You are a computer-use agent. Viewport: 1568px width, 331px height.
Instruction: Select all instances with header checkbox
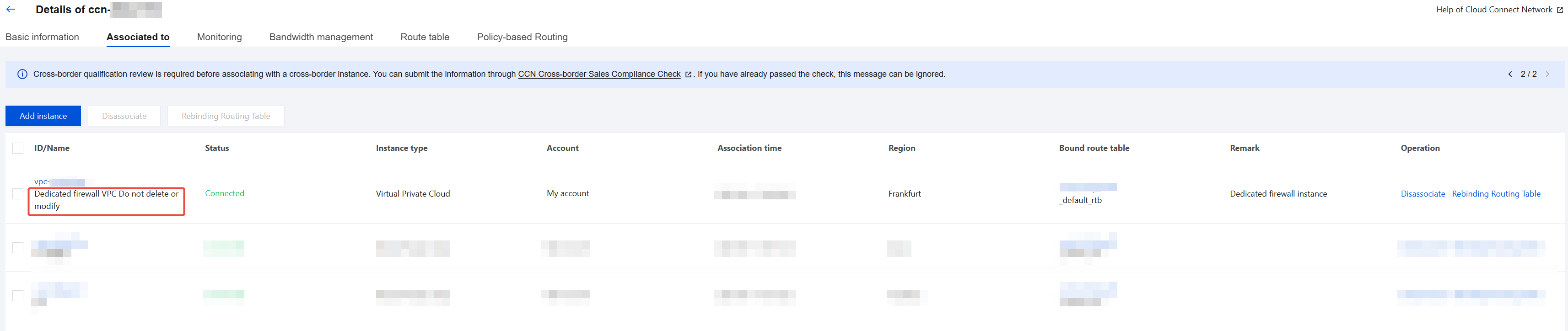[x=18, y=148]
